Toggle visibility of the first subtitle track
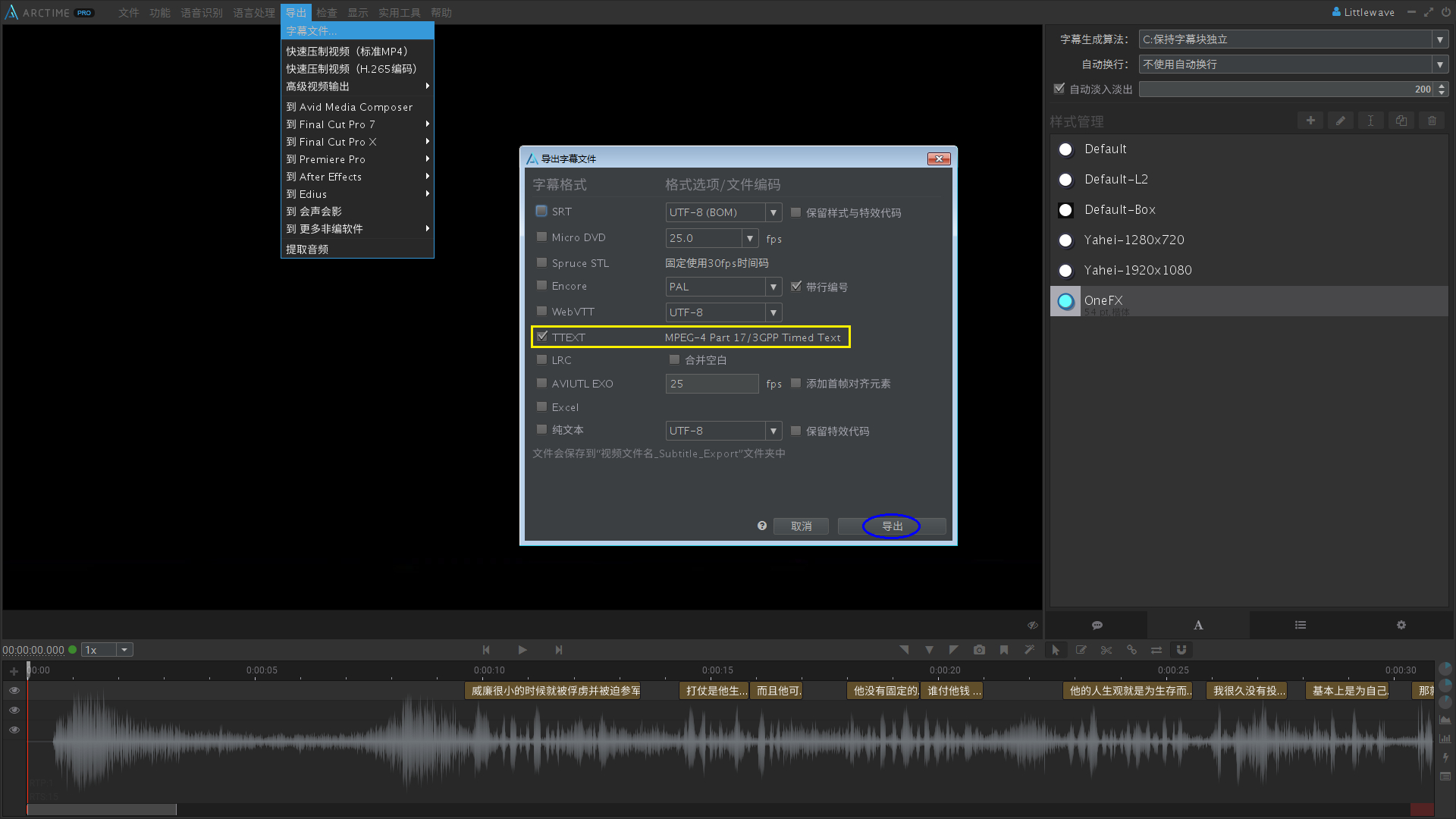 click(14, 690)
